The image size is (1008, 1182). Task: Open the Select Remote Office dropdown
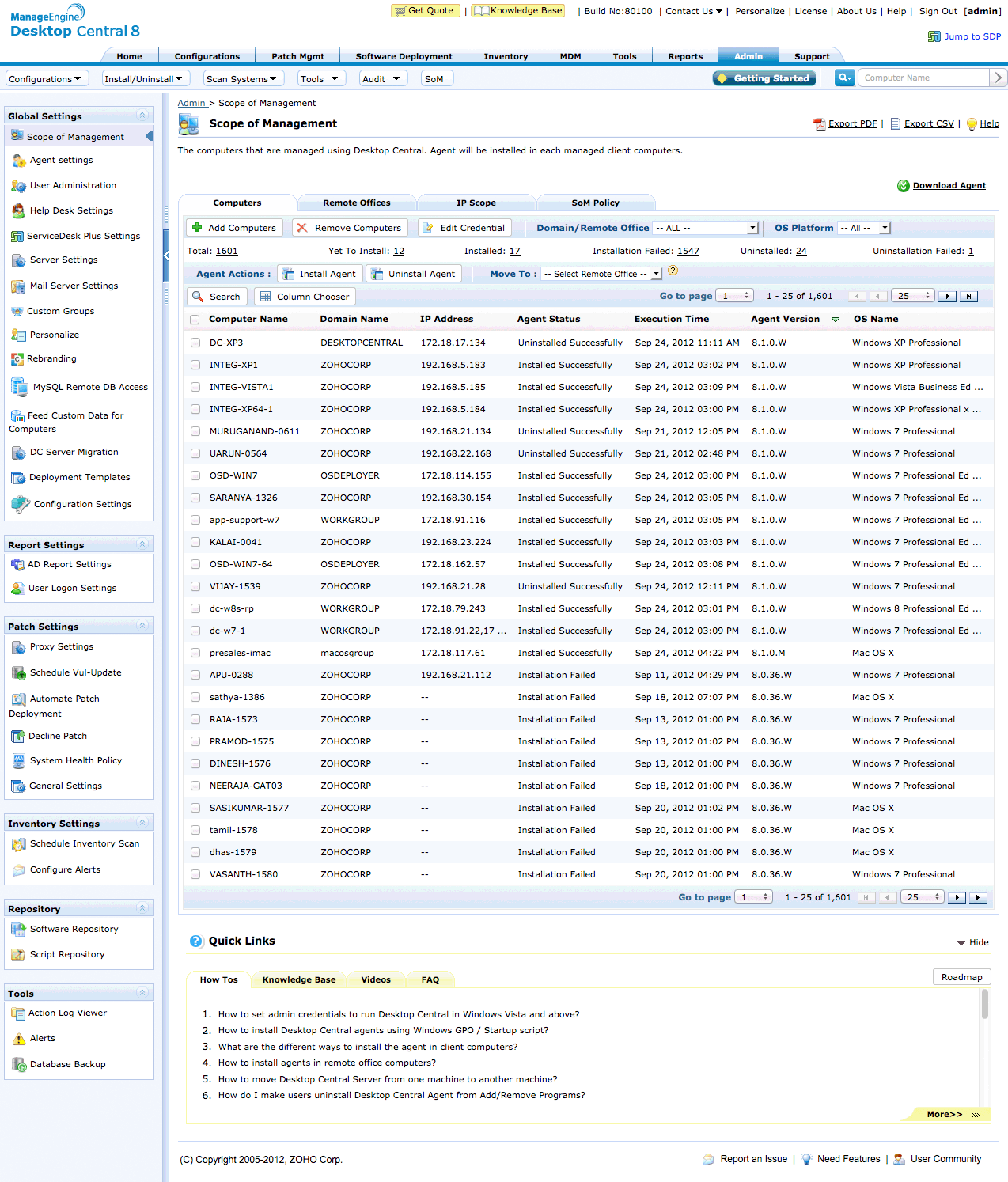pyautogui.click(x=601, y=274)
